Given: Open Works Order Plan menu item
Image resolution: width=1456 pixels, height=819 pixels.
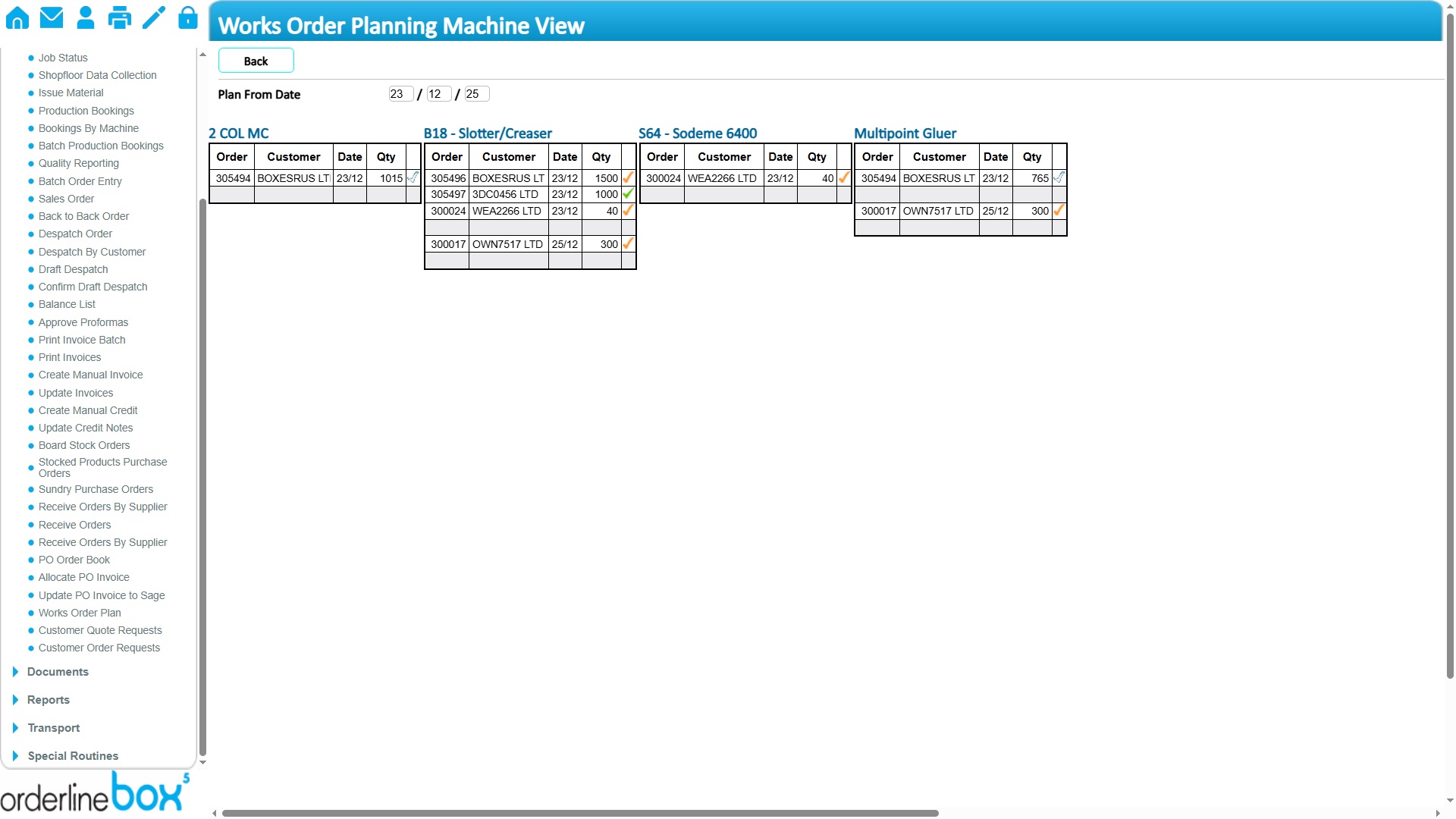Looking at the screenshot, I should pos(80,613).
